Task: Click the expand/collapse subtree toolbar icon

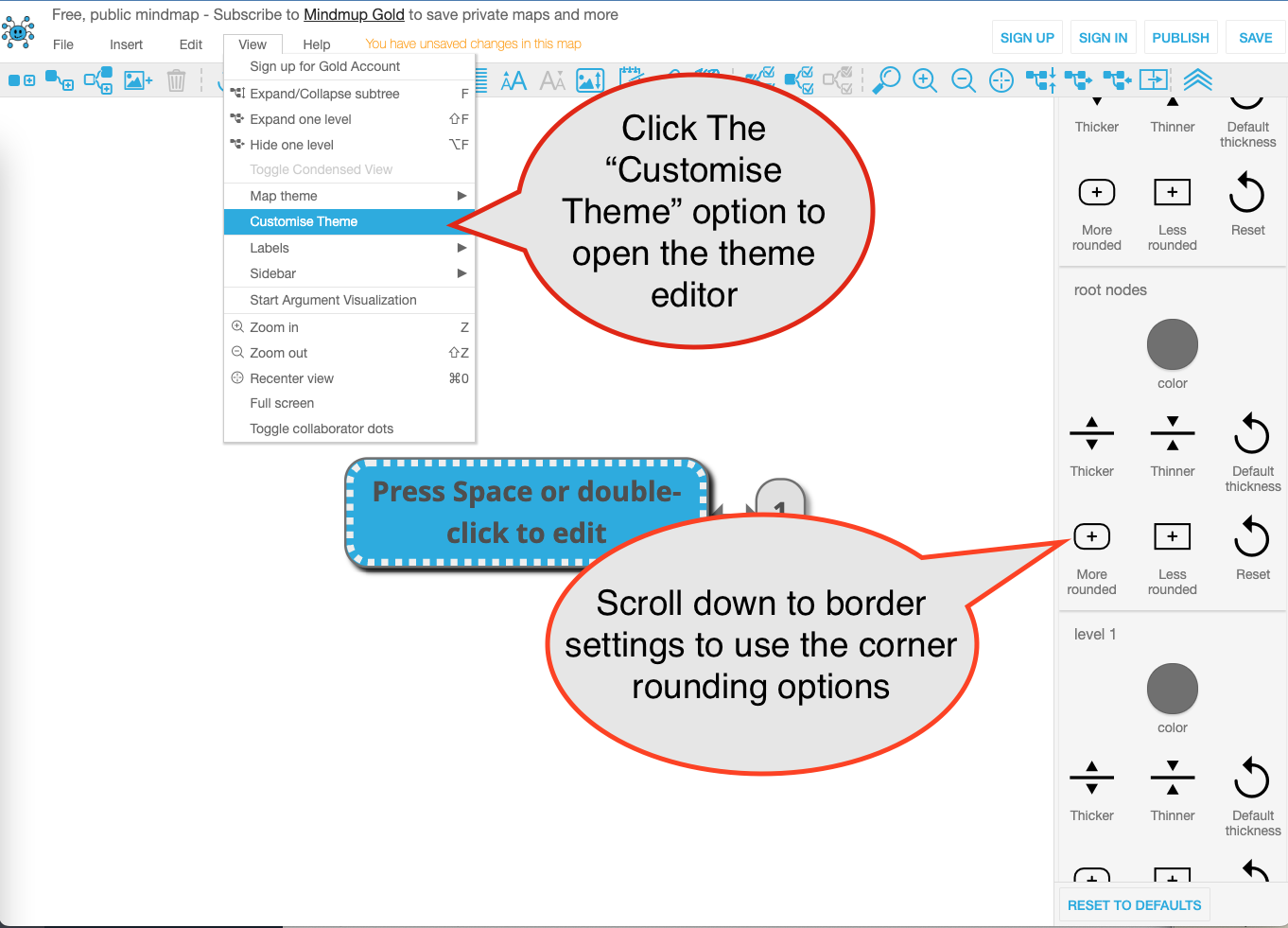Action: [x=1041, y=80]
